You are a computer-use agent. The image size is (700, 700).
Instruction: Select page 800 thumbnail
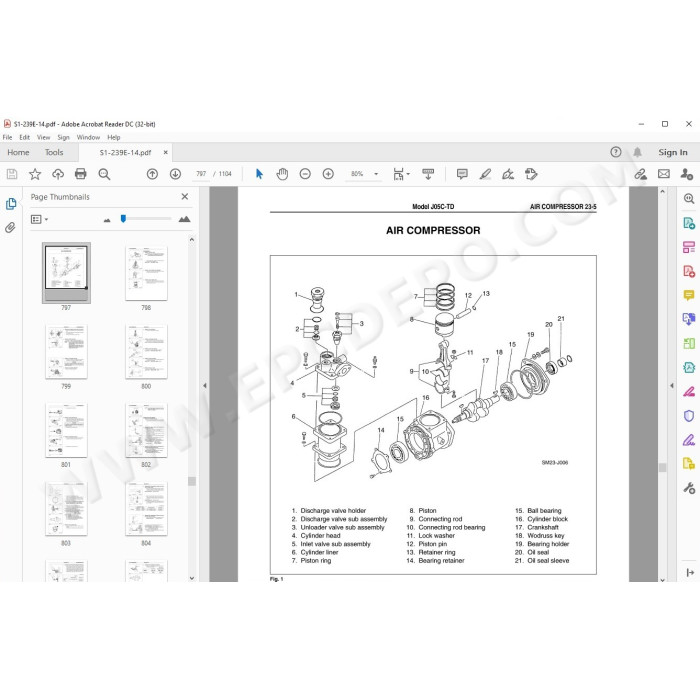[x=146, y=352]
